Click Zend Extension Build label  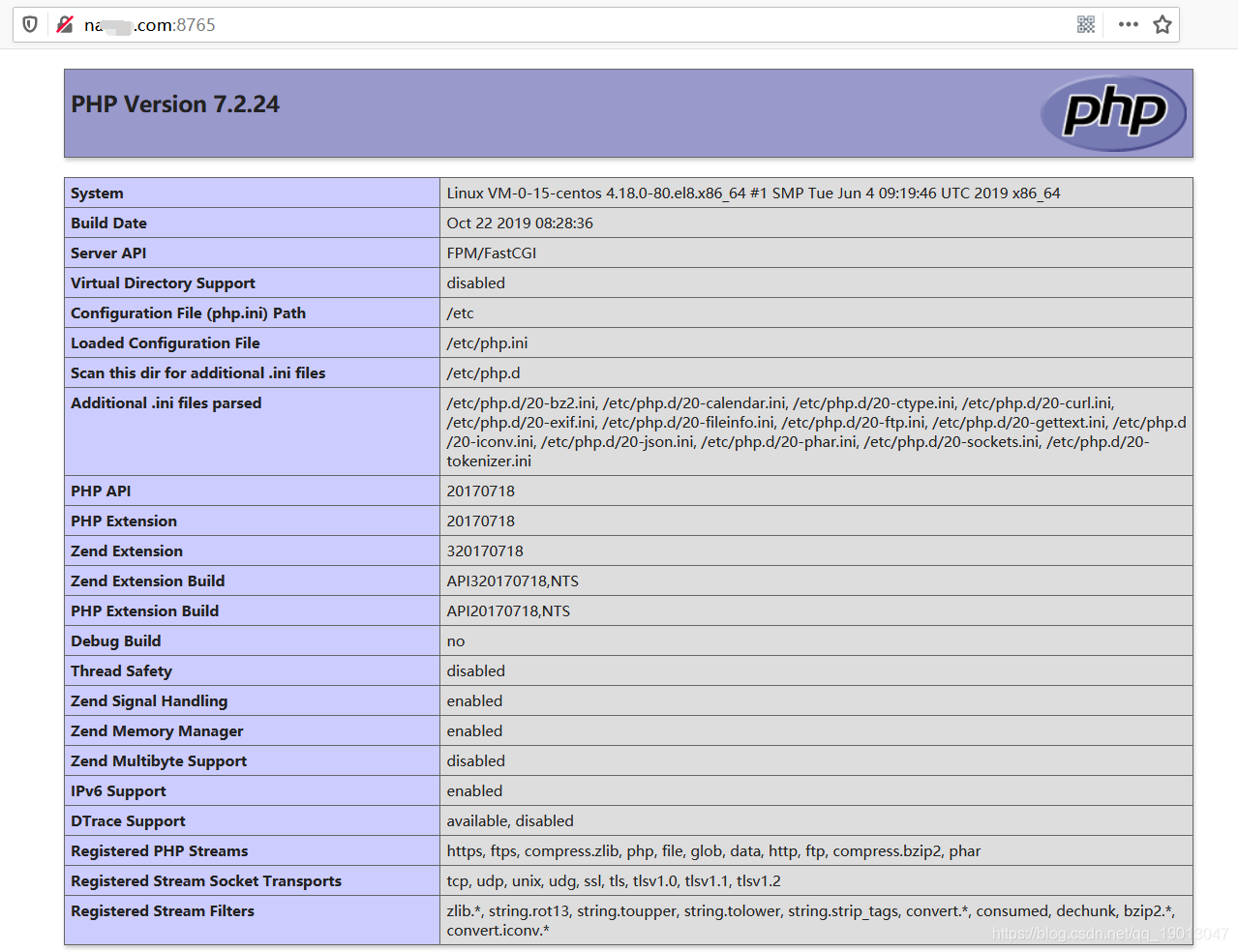click(147, 581)
